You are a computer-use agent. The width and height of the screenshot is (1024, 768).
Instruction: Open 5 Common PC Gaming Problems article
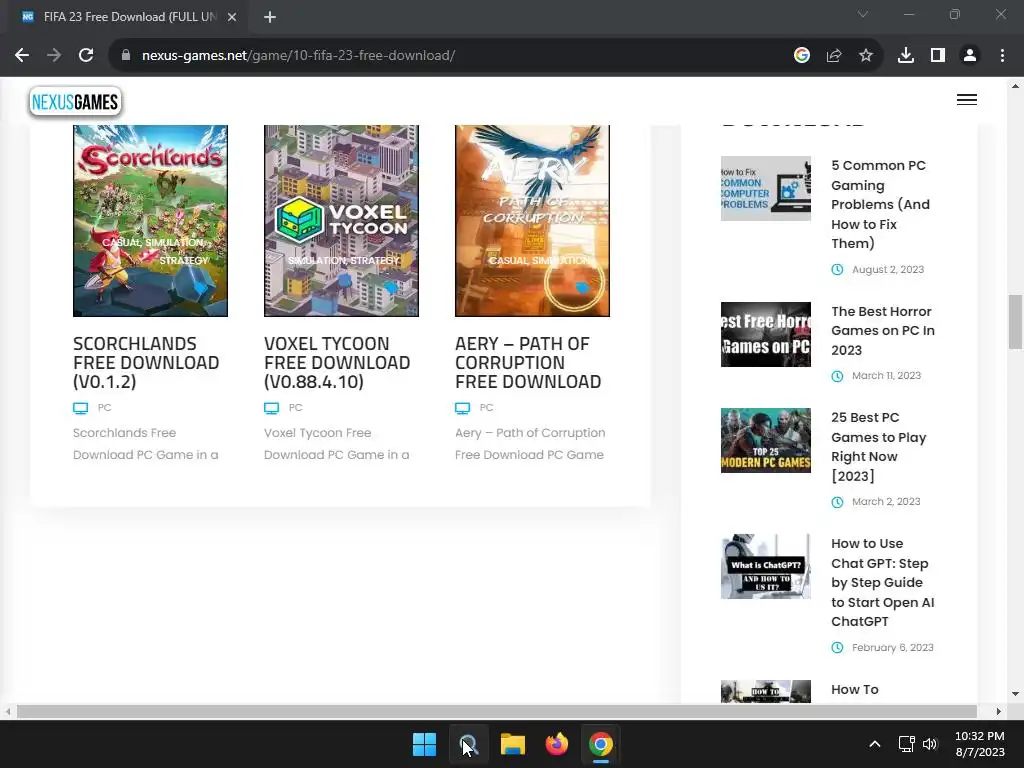point(880,204)
